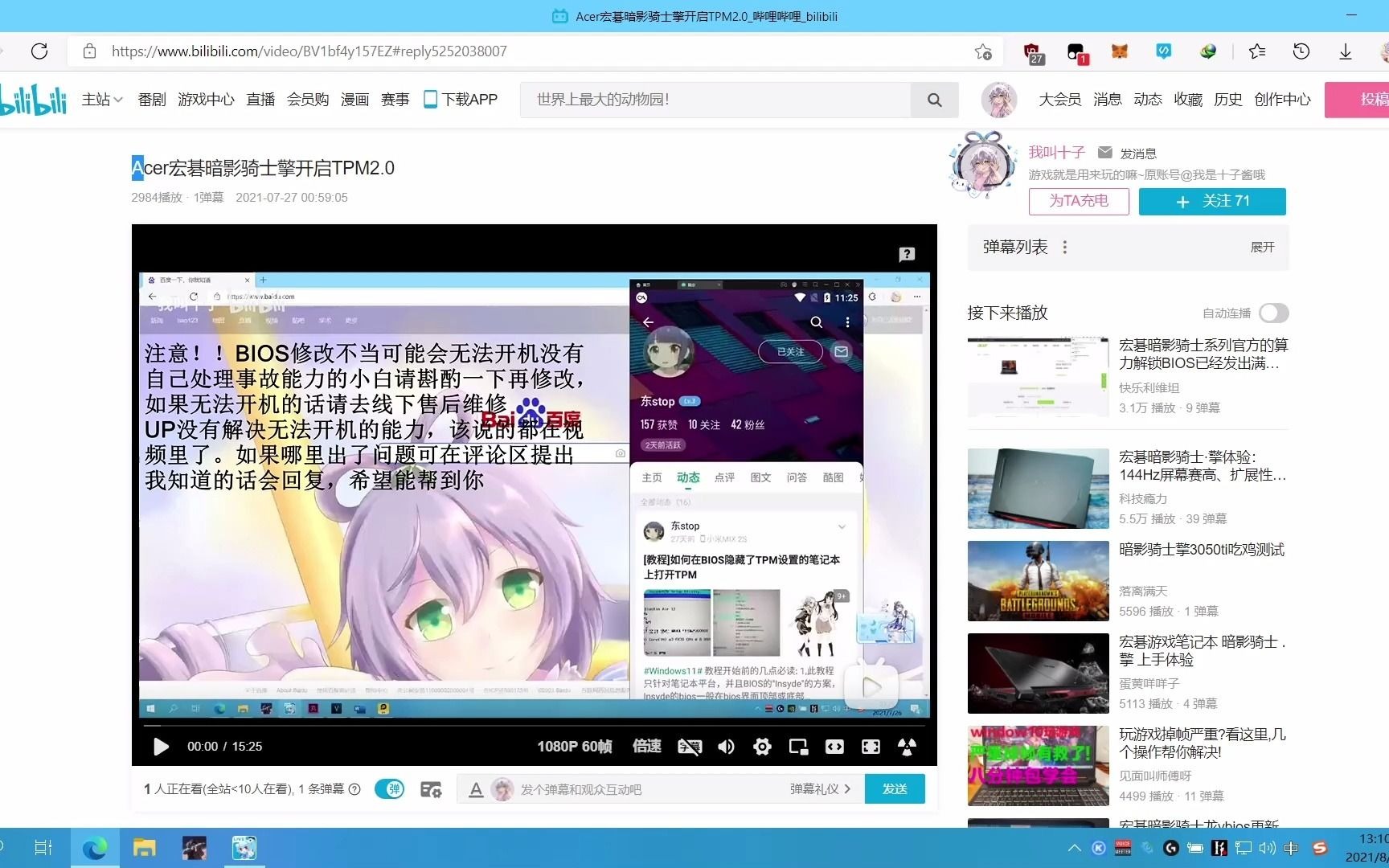Image resolution: width=1389 pixels, height=868 pixels.
Task: Open 游戏中心 navigation item
Action: 206,100
